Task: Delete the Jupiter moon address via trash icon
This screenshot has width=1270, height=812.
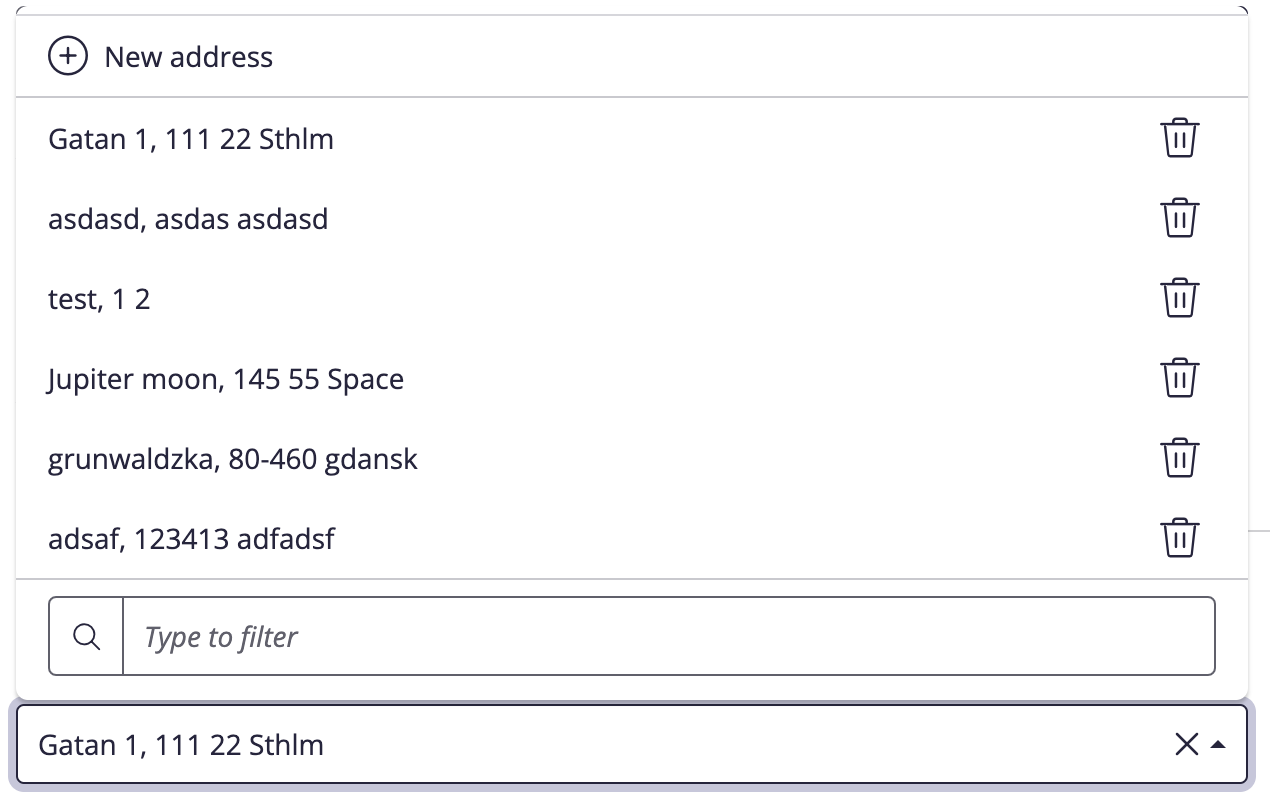Action: pyautogui.click(x=1179, y=378)
